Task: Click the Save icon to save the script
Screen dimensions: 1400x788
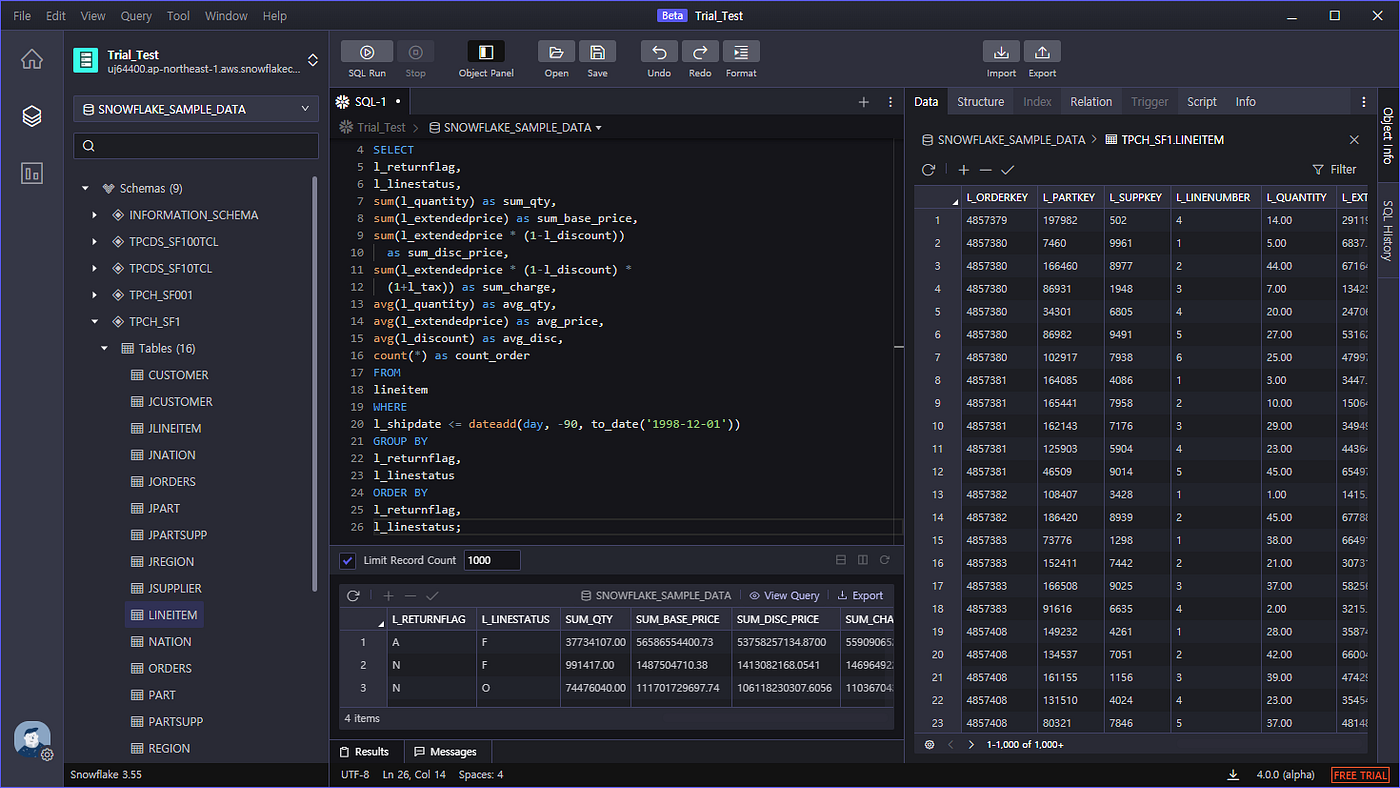Action: coord(597,51)
